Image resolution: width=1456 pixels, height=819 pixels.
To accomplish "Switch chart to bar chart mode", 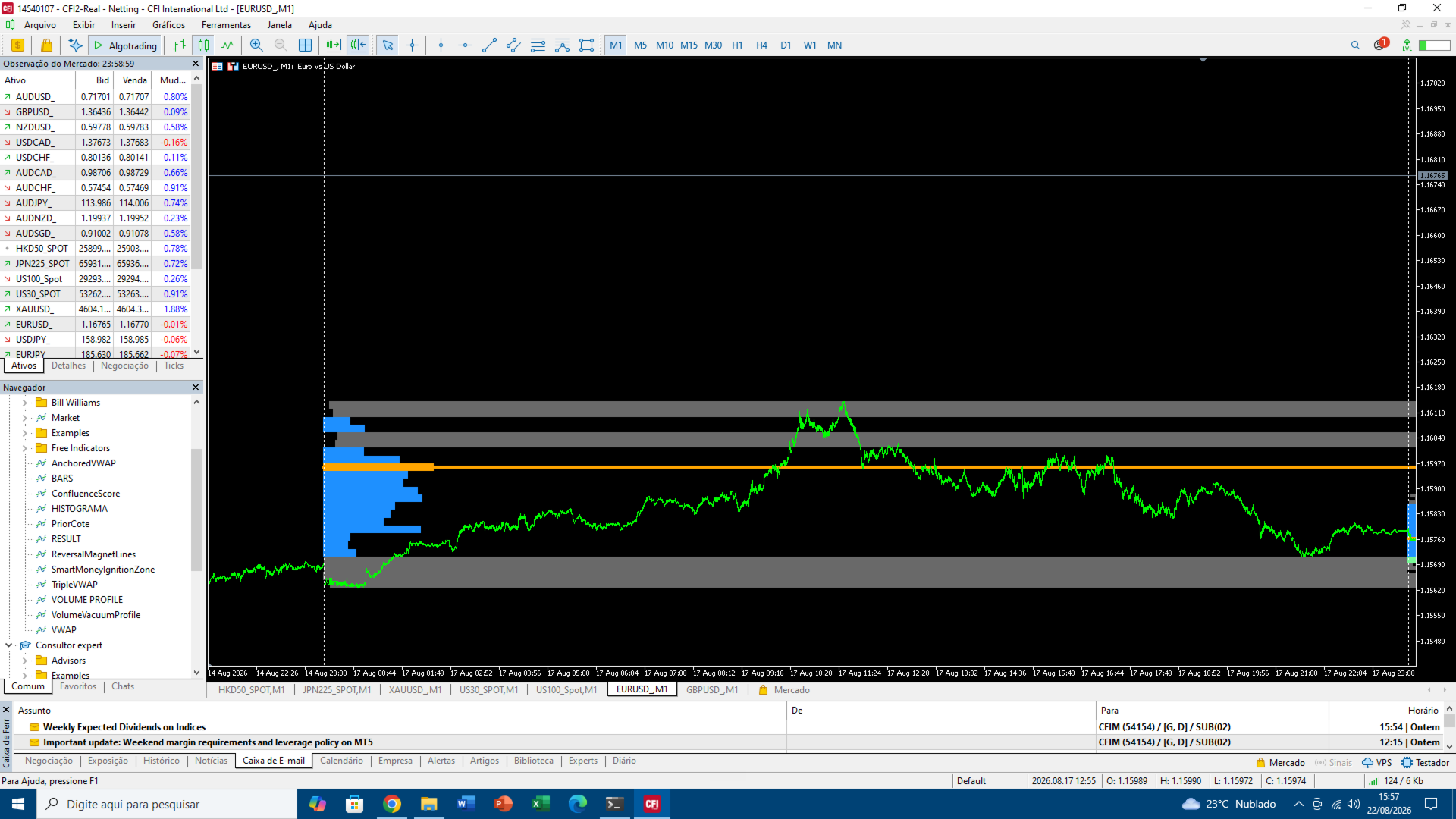I will (179, 45).
